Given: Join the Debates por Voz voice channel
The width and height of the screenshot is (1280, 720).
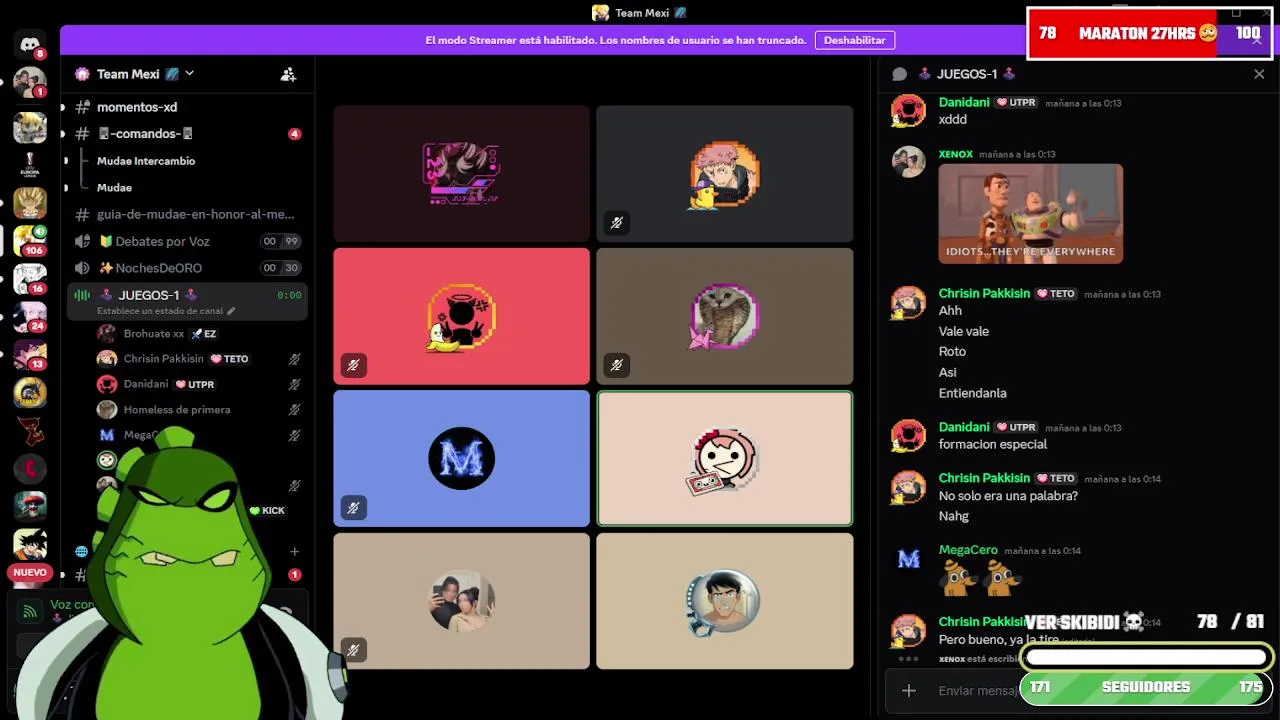Looking at the screenshot, I should (187, 241).
